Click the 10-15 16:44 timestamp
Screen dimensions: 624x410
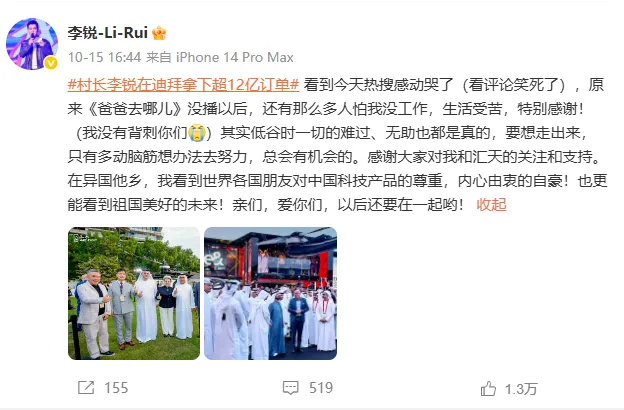[x=104, y=57]
